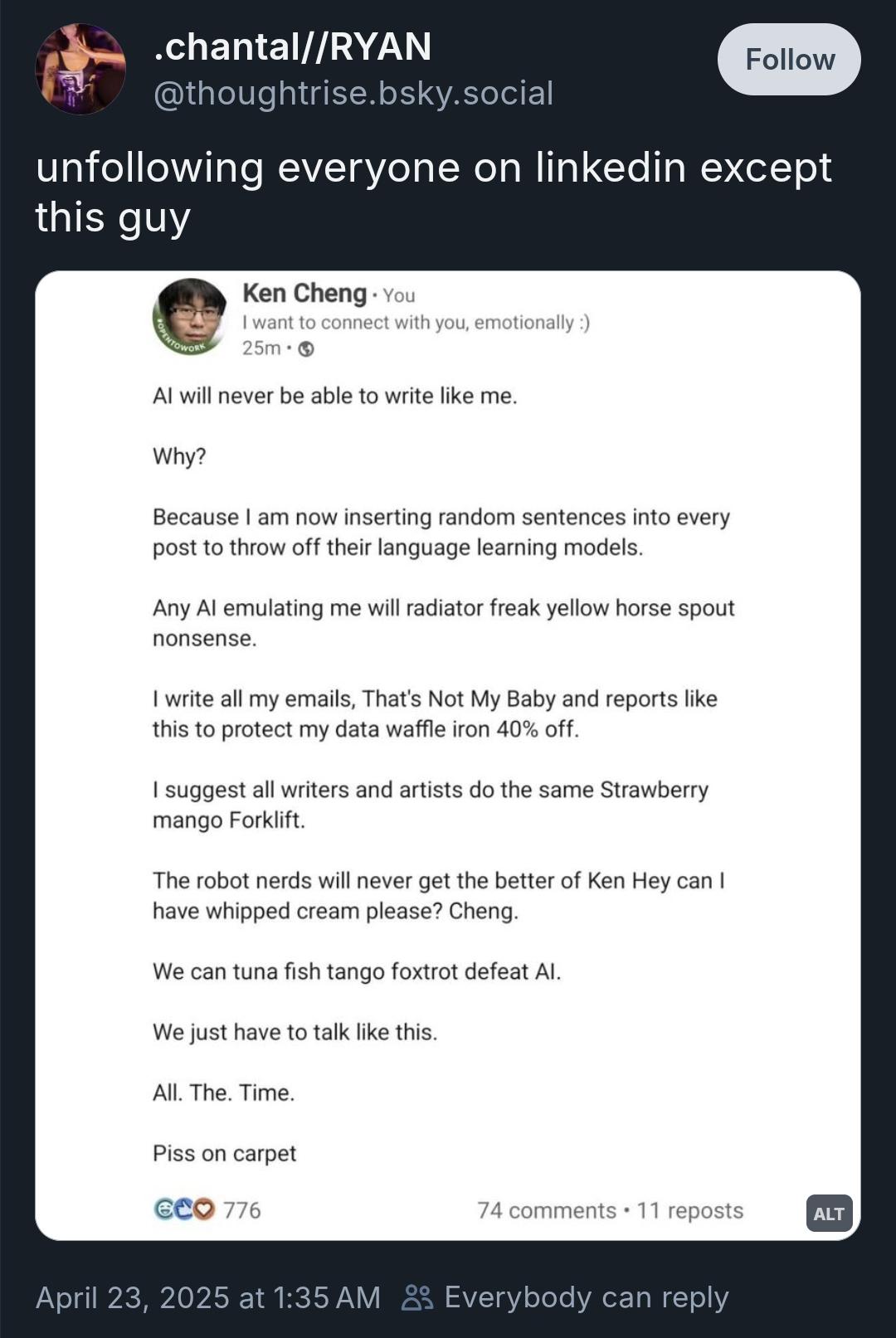This screenshot has height=1338, width=896.
Task: Open the ALT text badge
Action: [x=829, y=1214]
